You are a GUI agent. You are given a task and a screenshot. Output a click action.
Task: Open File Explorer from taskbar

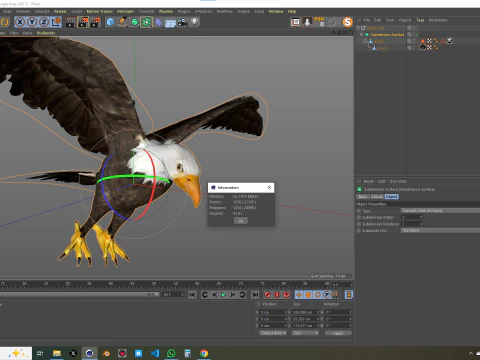[57, 353]
